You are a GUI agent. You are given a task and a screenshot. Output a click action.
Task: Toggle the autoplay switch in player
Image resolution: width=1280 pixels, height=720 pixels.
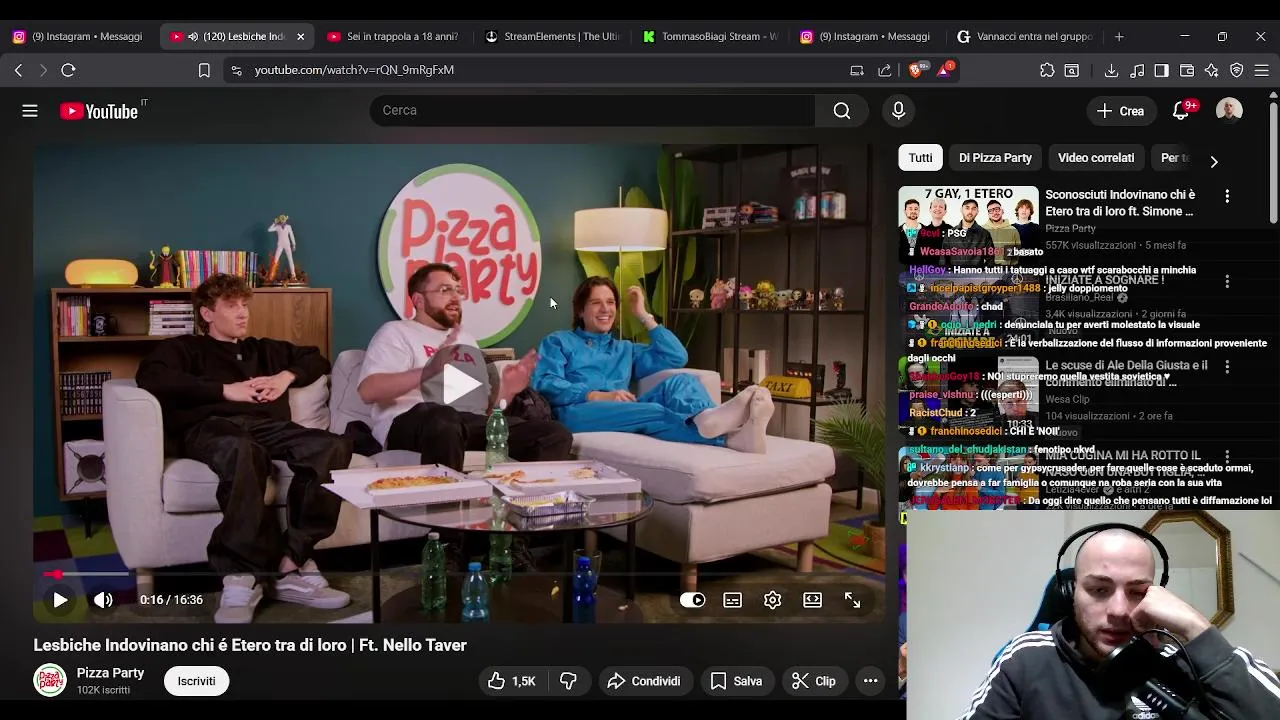[x=692, y=600]
